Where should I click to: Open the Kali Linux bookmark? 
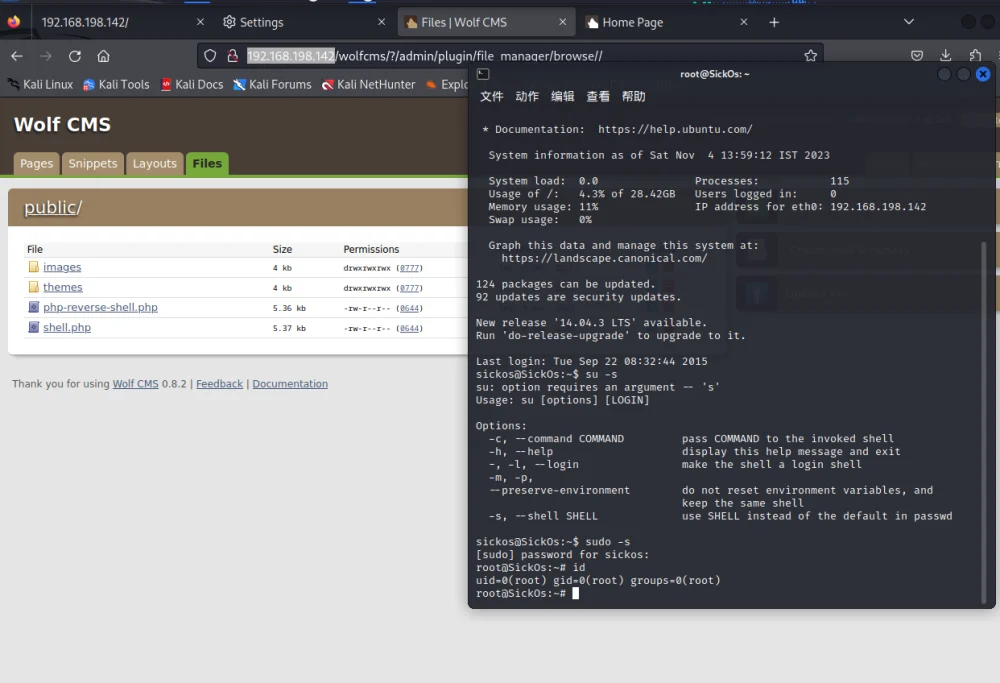click(40, 84)
